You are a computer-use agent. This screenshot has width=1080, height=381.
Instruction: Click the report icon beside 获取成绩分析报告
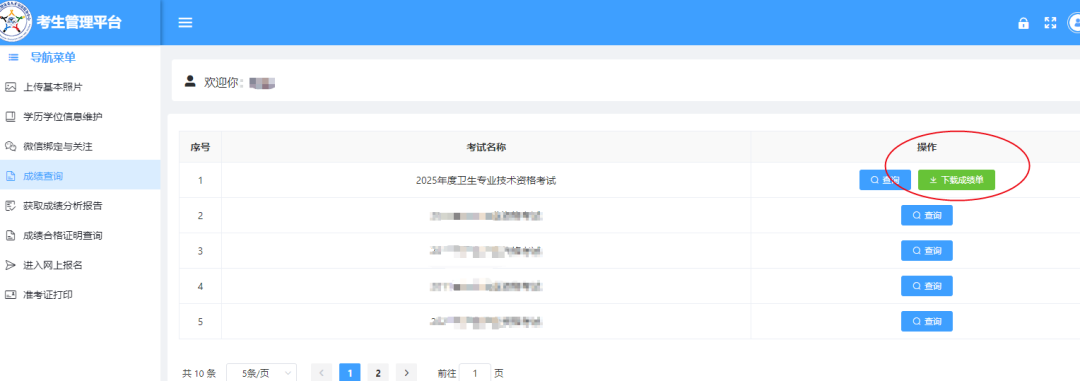10,205
